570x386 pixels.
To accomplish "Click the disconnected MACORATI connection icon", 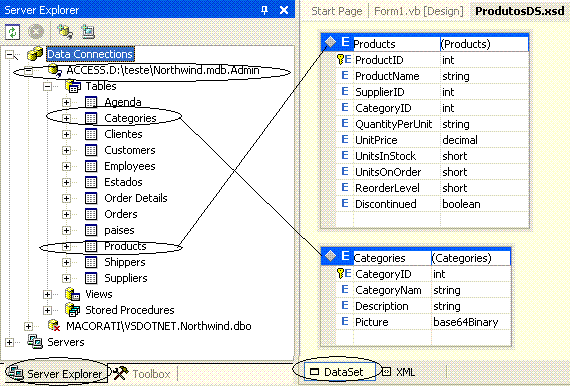I will point(54,326).
